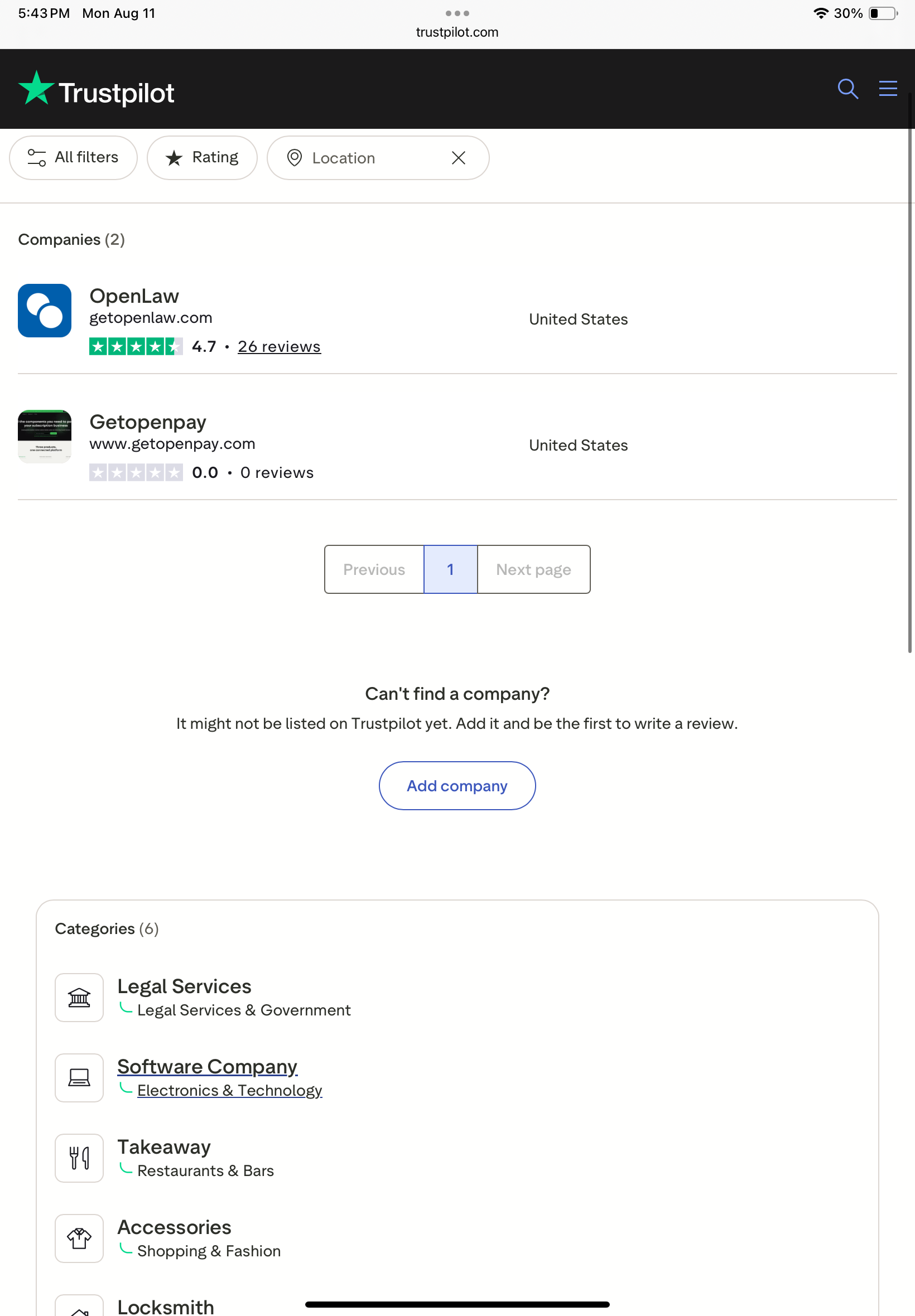Open OpenLaw's 26 reviews link
This screenshot has height=1316, width=915.
[x=279, y=347]
